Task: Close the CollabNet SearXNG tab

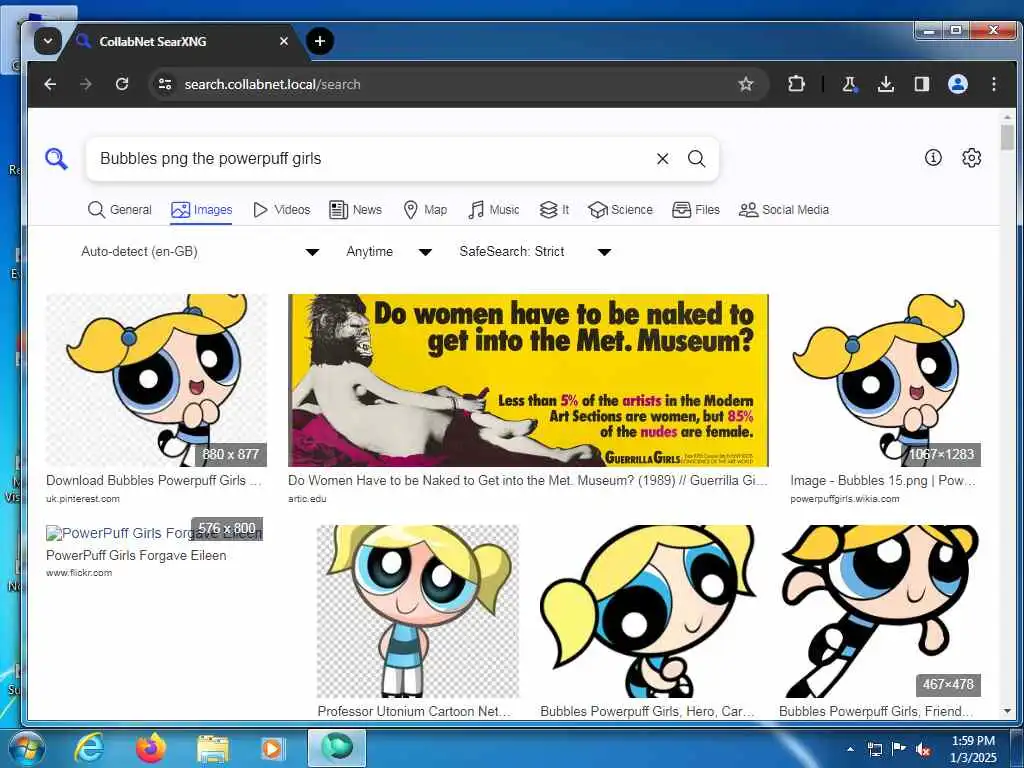Action: pyautogui.click(x=283, y=41)
